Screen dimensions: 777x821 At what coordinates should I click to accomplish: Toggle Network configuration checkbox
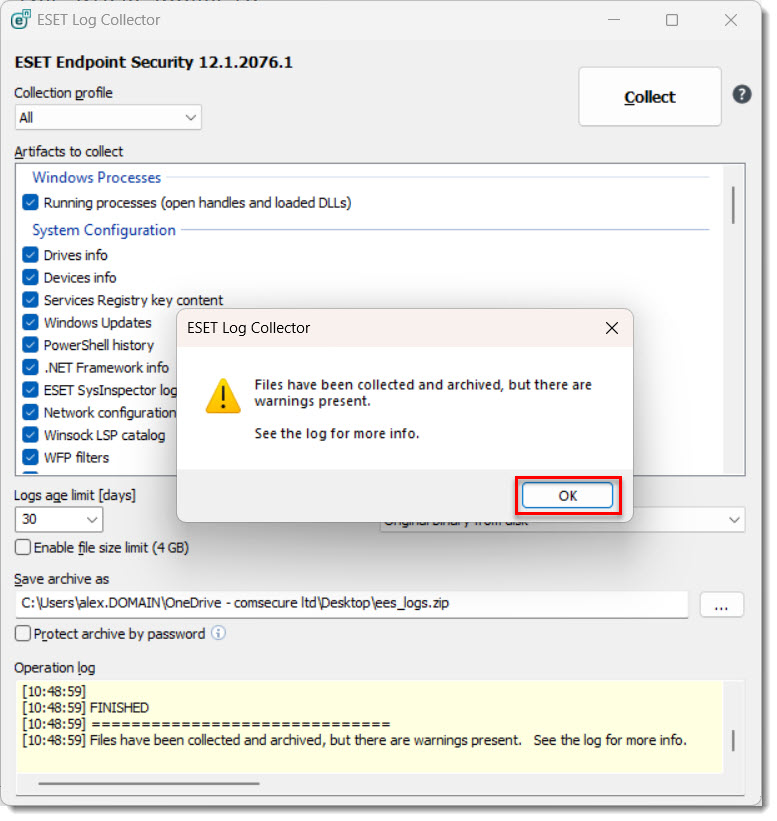[30, 414]
